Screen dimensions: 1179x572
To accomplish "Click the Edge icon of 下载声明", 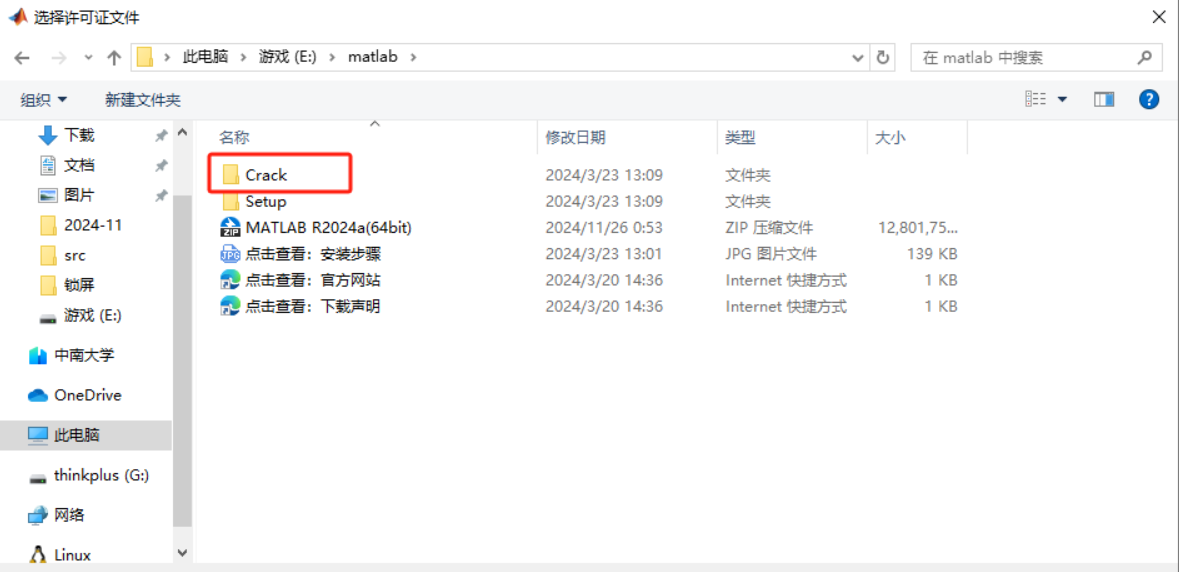I will [x=229, y=306].
